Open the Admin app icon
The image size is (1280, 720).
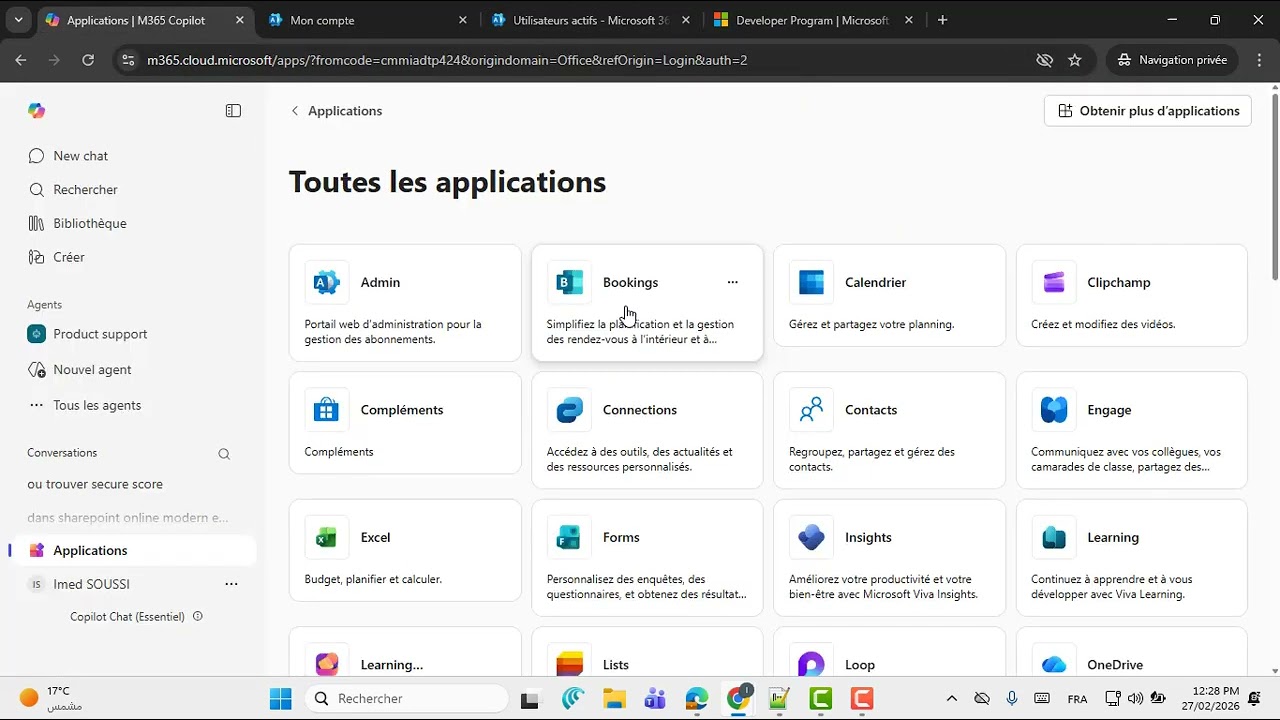326,282
